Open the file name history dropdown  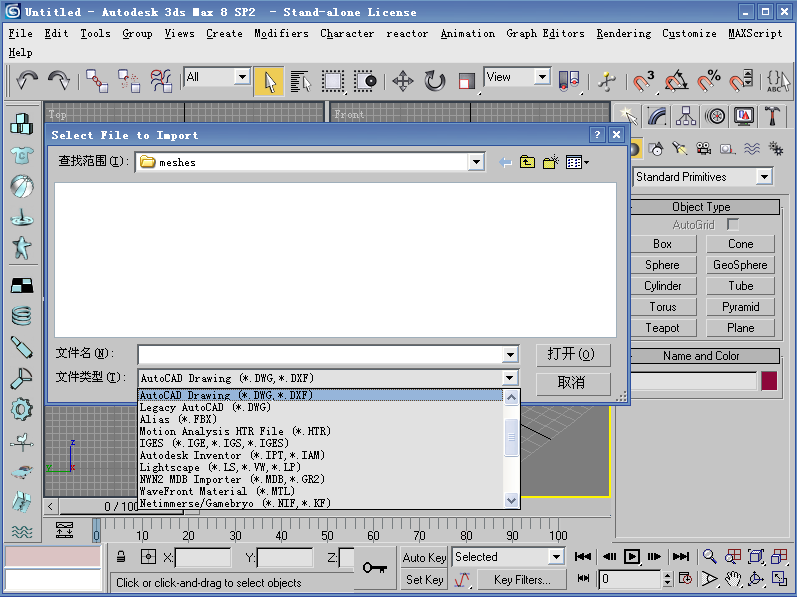(x=510, y=354)
